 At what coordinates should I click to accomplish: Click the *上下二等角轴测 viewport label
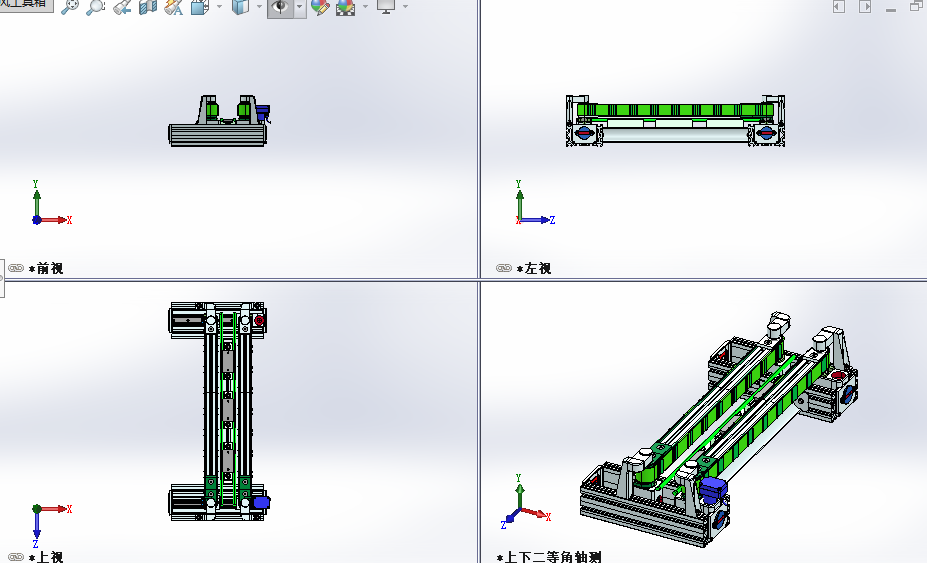pos(550,556)
